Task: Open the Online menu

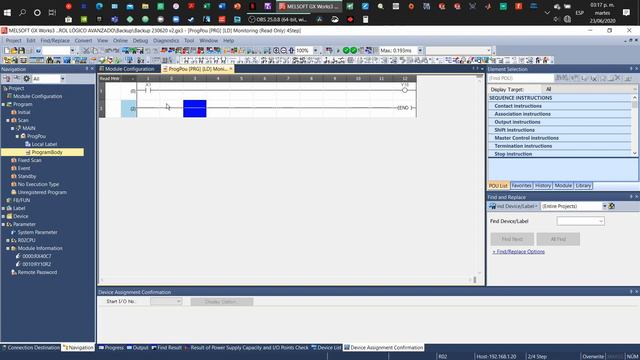Action: [x=120, y=40]
